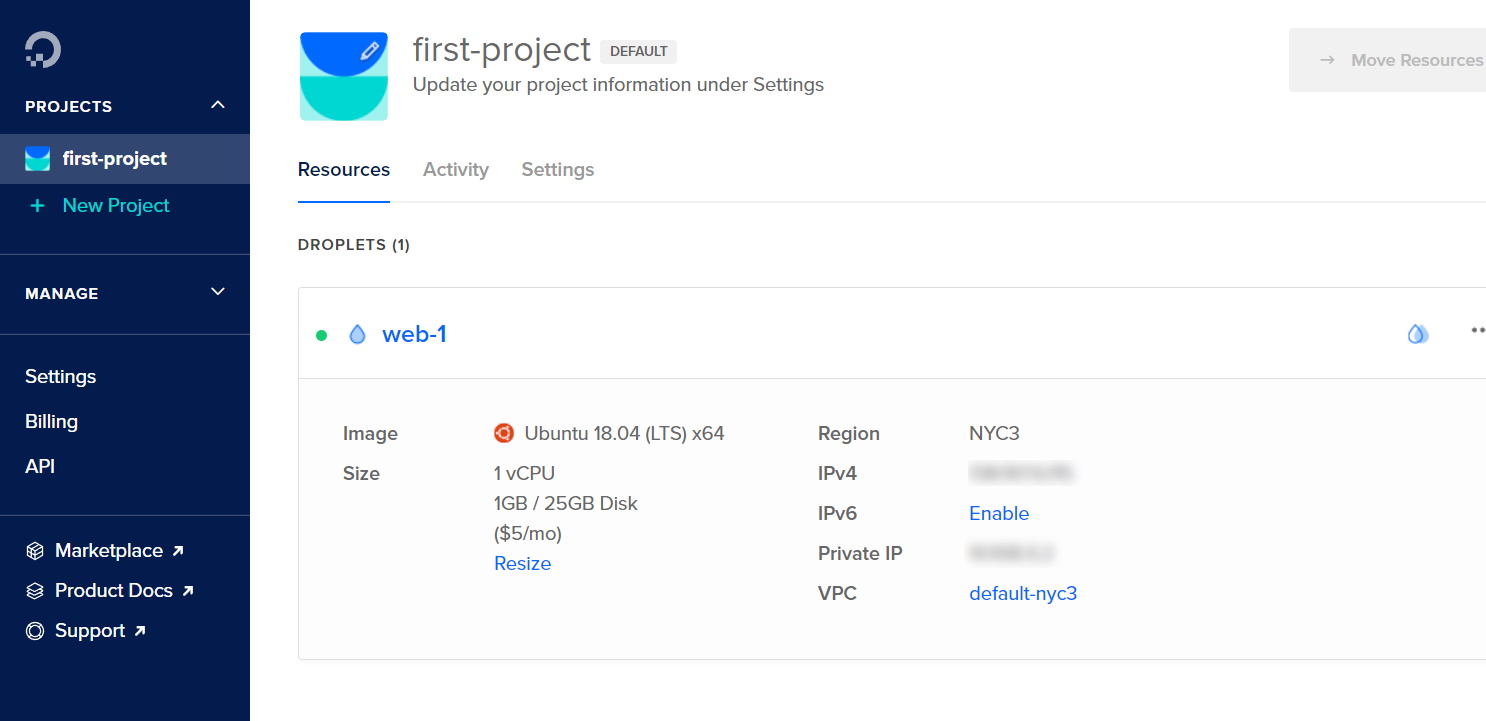Click the DEFAULT badge
The image size is (1486, 721).
(638, 51)
